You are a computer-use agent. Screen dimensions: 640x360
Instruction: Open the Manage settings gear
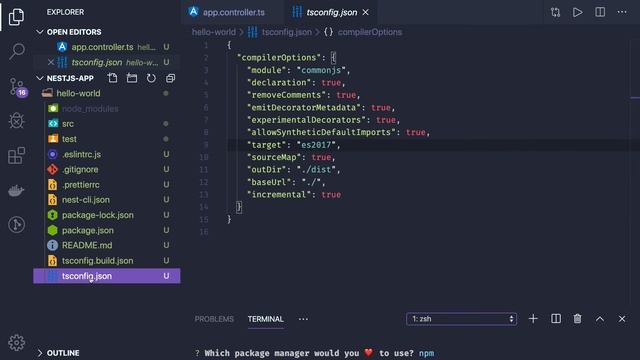coord(16,343)
